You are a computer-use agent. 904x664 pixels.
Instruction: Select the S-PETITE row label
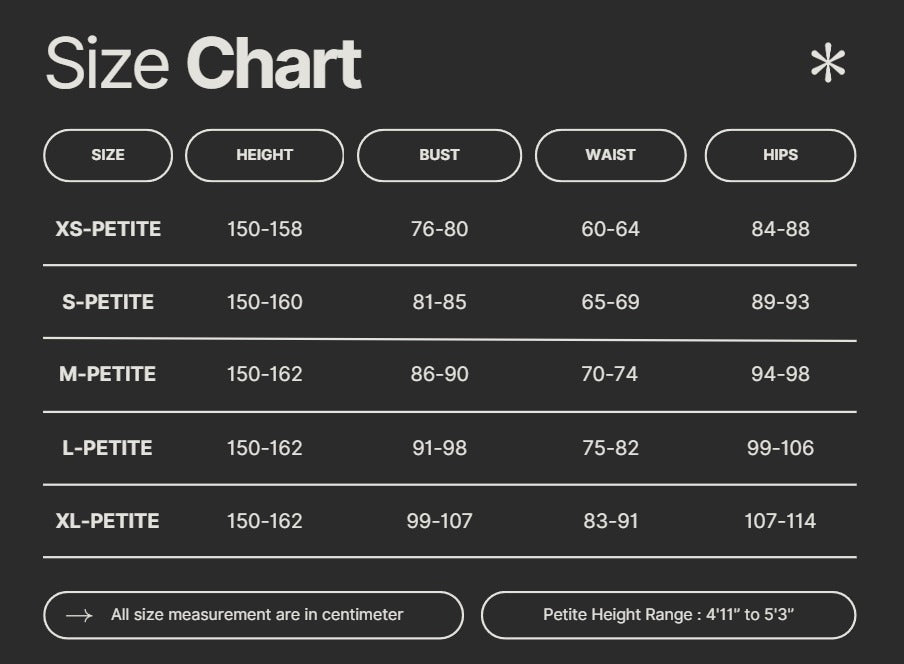click(108, 302)
